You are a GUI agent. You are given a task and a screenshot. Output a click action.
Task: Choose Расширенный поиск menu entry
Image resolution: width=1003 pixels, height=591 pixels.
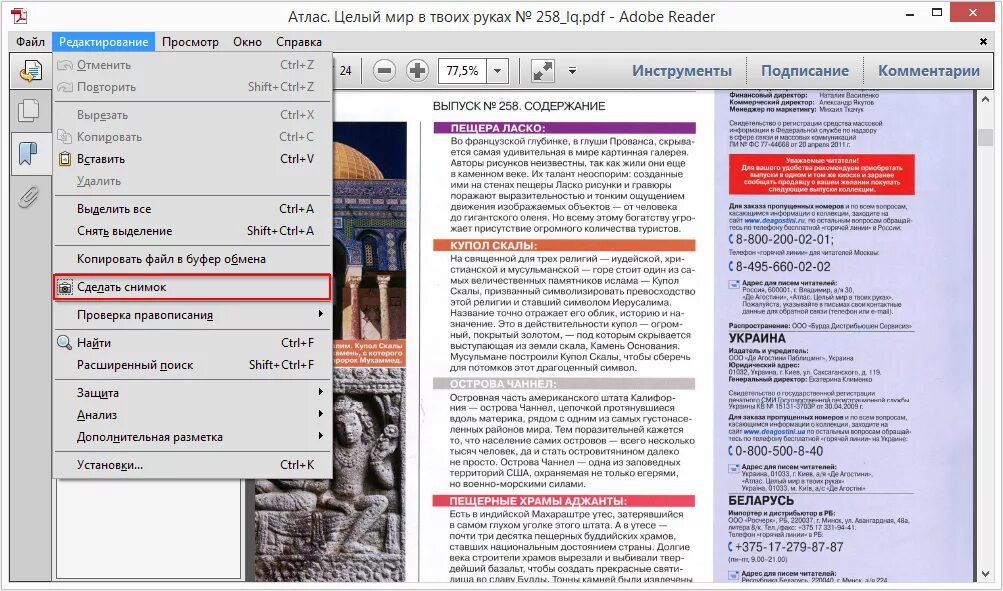click(x=192, y=365)
